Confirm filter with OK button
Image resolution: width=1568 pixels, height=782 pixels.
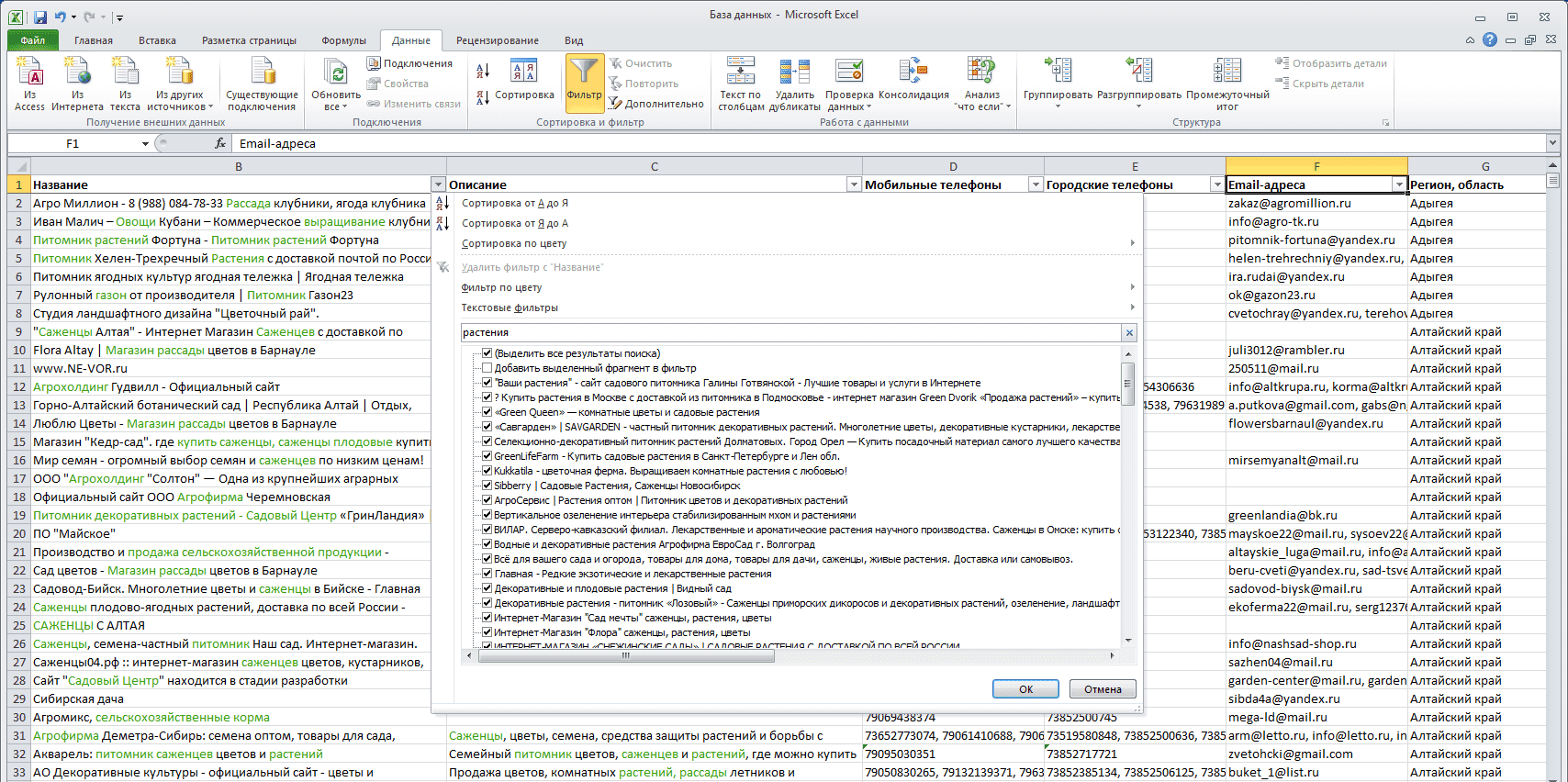pos(1025,689)
